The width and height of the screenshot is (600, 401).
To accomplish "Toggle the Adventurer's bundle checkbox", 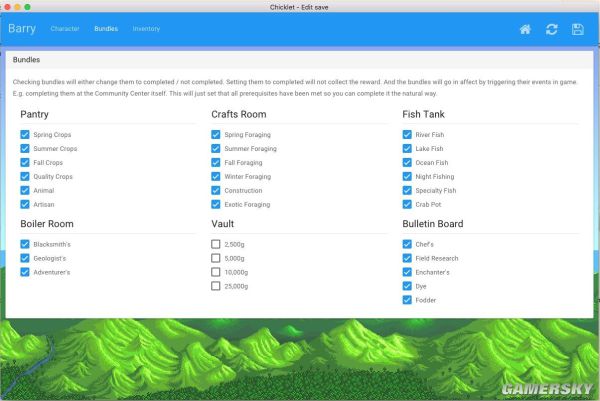I will point(25,272).
